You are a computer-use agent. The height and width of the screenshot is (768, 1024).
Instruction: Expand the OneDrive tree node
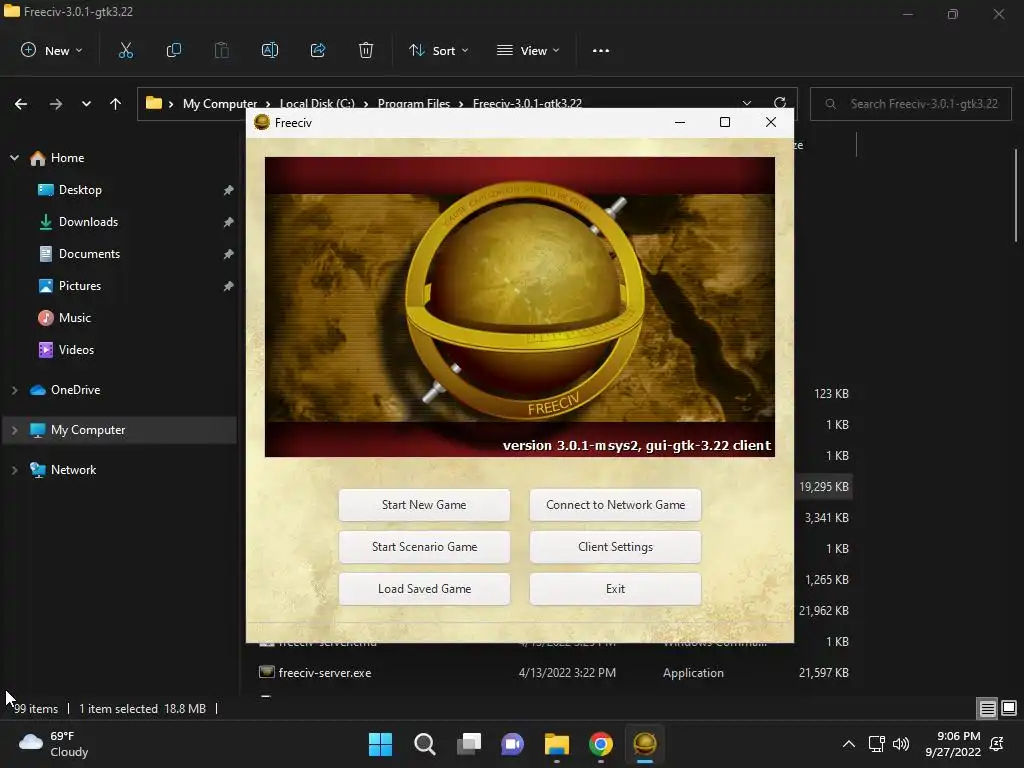click(14, 390)
